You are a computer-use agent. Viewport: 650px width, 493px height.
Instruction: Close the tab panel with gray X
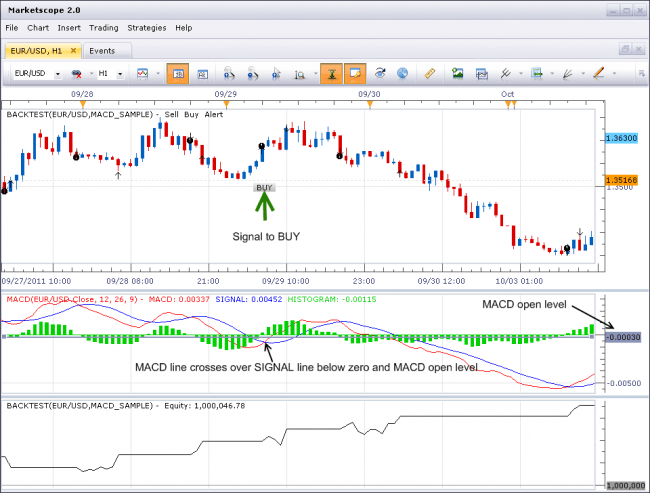pyautogui.click(x=639, y=49)
